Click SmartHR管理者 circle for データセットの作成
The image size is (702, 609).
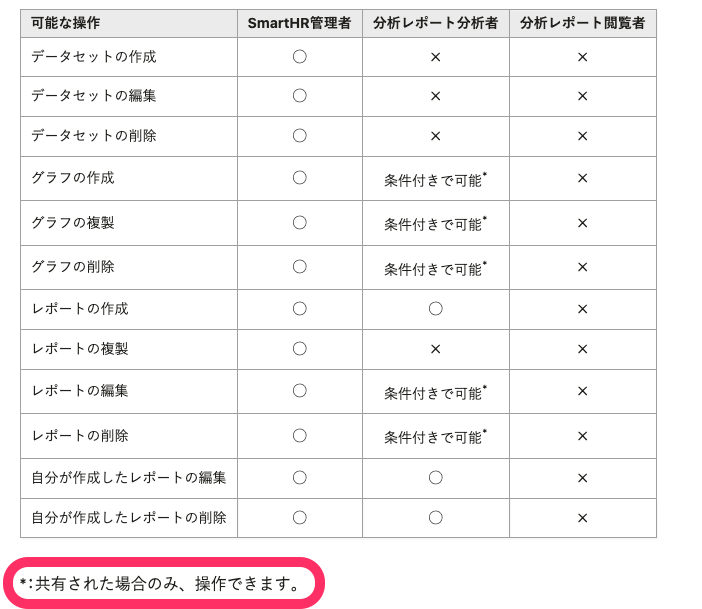pos(299,57)
